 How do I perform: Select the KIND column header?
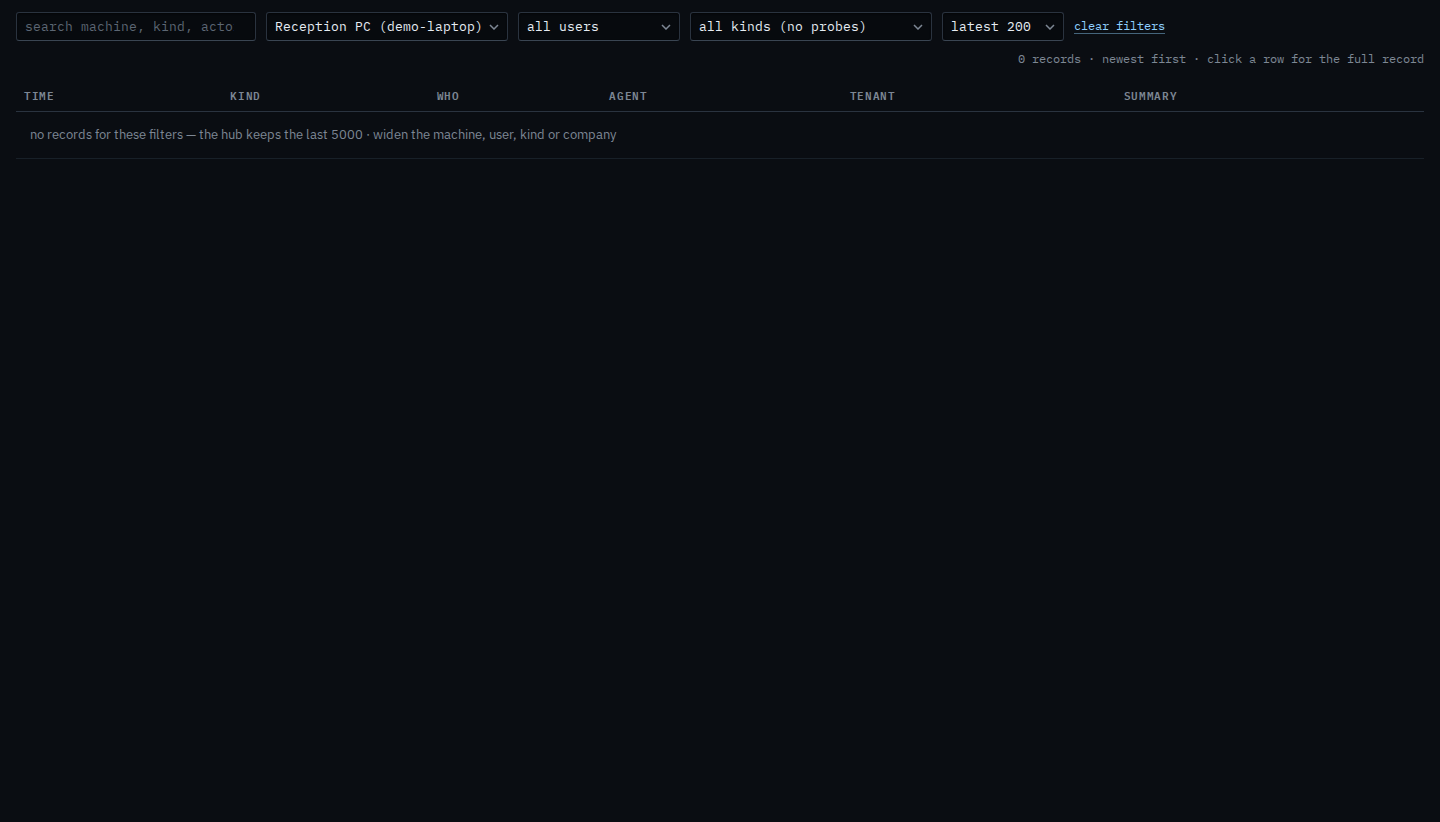245,96
